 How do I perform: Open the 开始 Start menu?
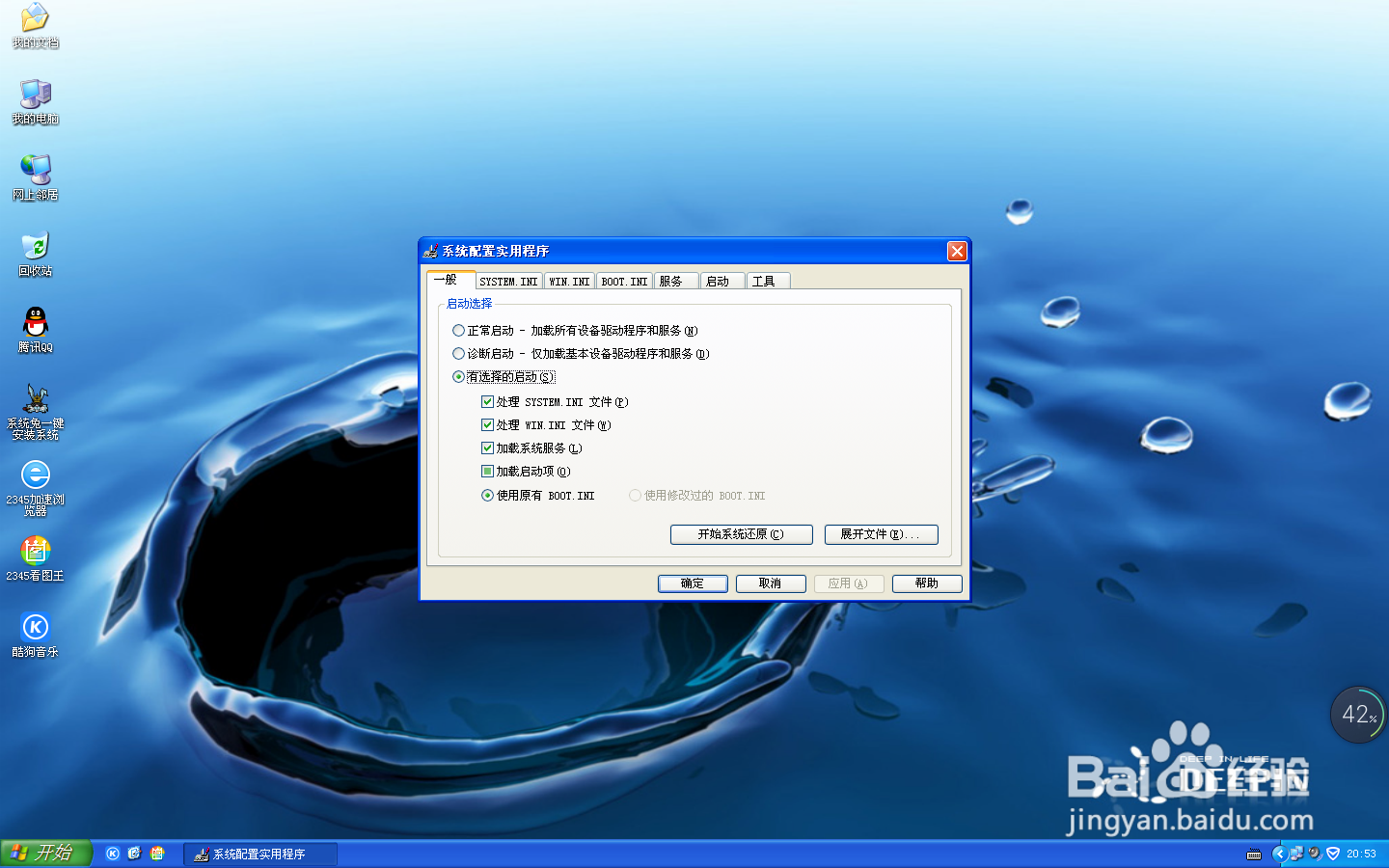point(45,854)
